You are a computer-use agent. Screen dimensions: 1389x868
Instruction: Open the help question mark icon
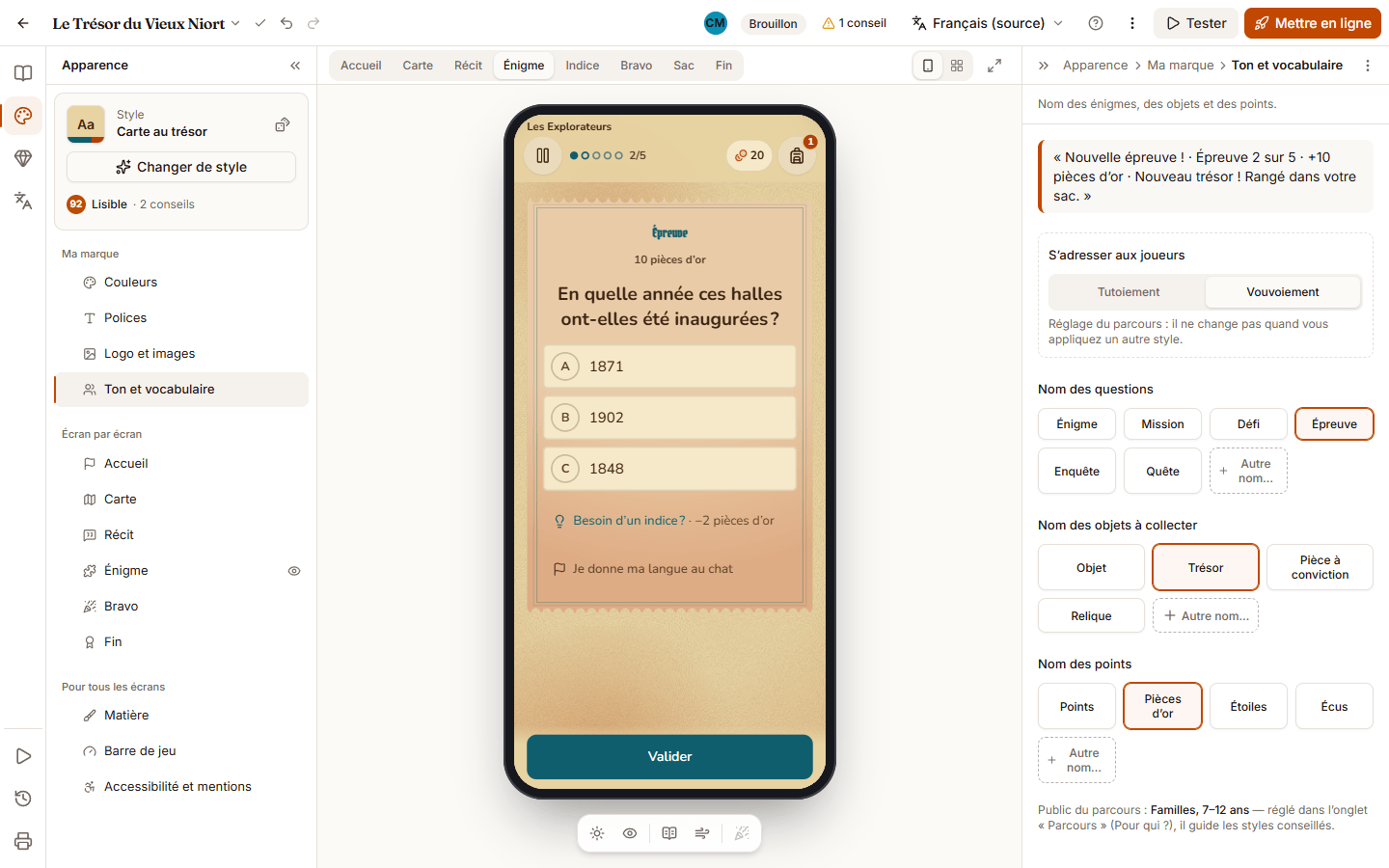[1096, 23]
